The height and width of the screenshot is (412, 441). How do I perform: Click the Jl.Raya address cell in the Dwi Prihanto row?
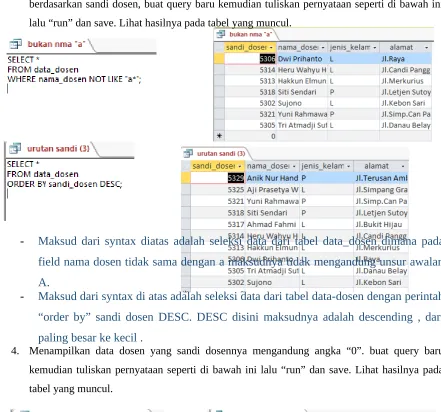tap(406, 59)
